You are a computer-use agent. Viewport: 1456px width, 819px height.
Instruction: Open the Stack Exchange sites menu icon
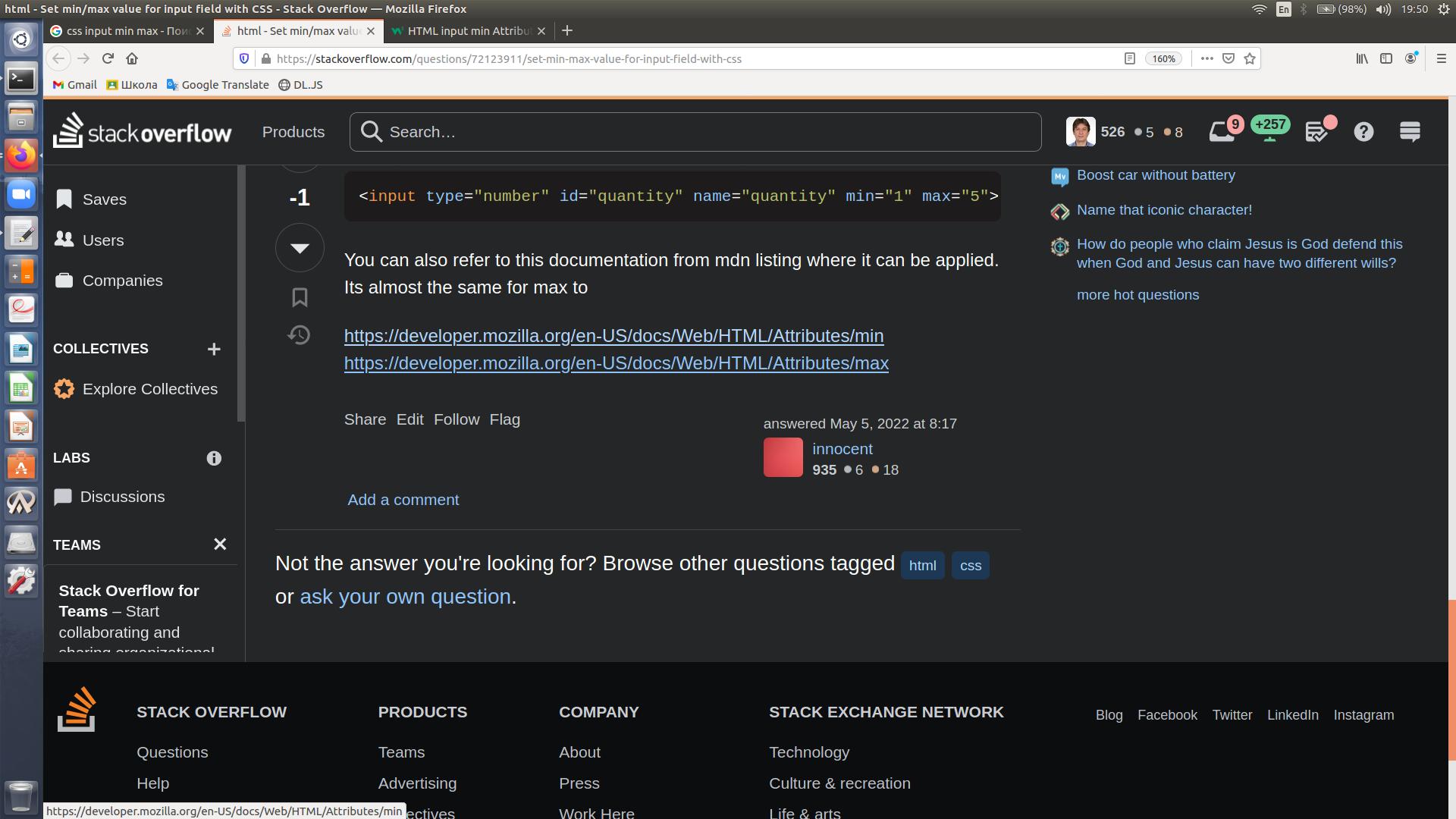pyautogui.click(x=1410, y=132)
